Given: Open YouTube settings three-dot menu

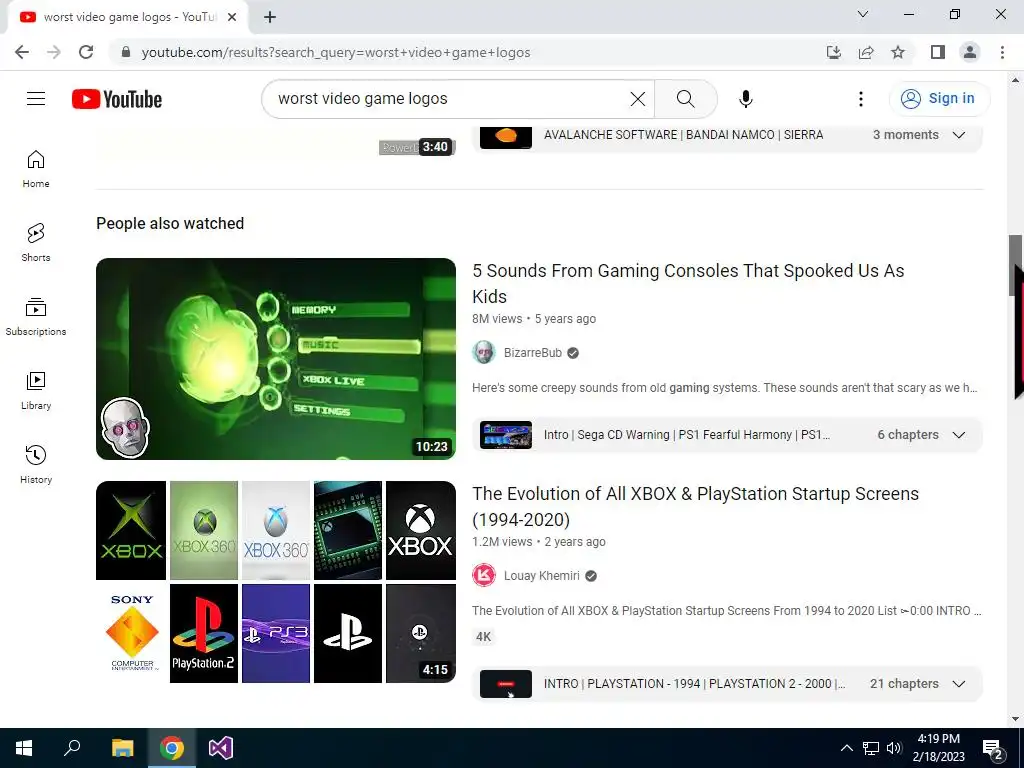Looking at the screenshot, I should [x=861, y=99].
